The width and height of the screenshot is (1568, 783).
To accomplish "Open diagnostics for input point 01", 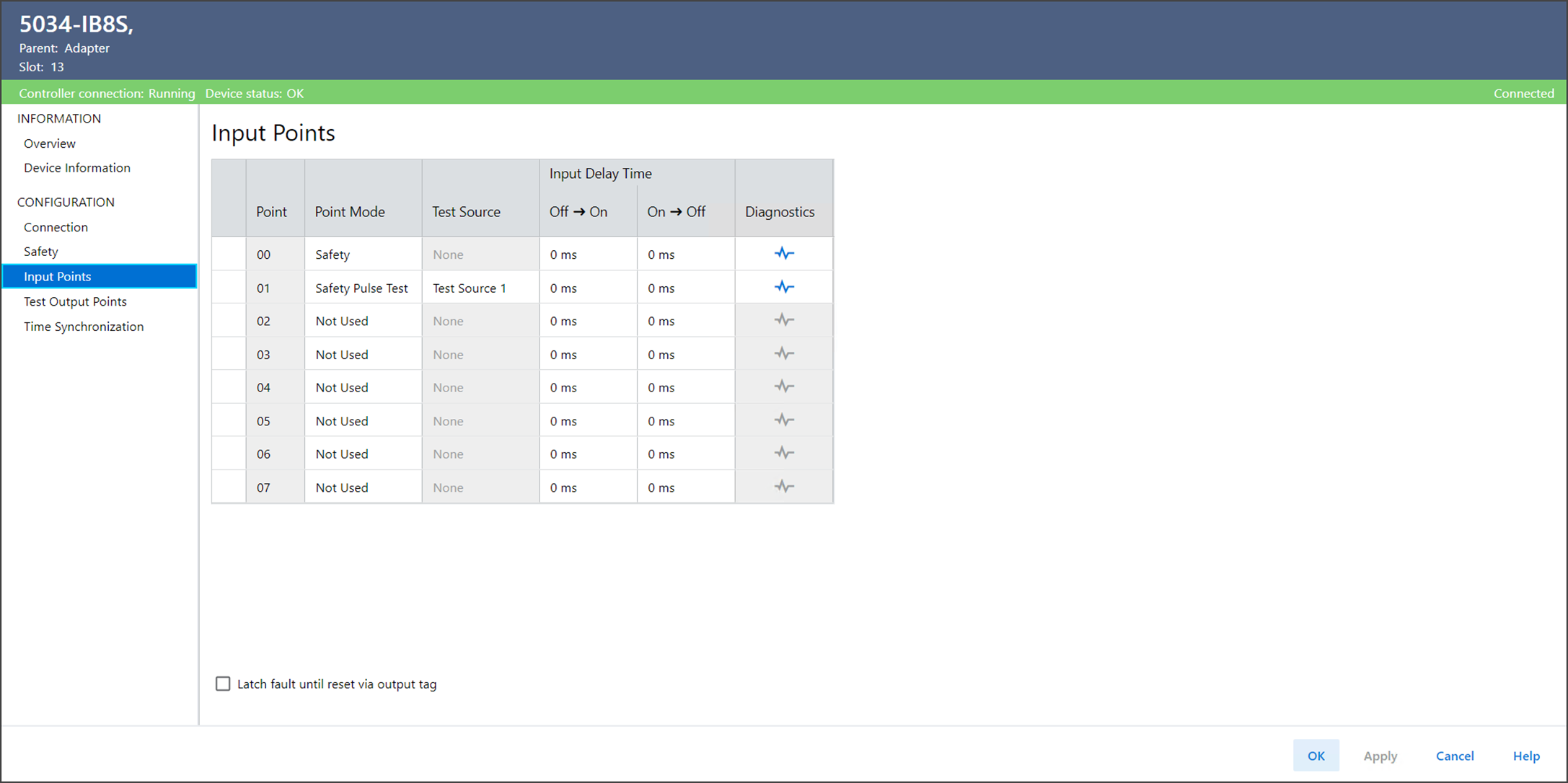I will click(x=784, y=287).
